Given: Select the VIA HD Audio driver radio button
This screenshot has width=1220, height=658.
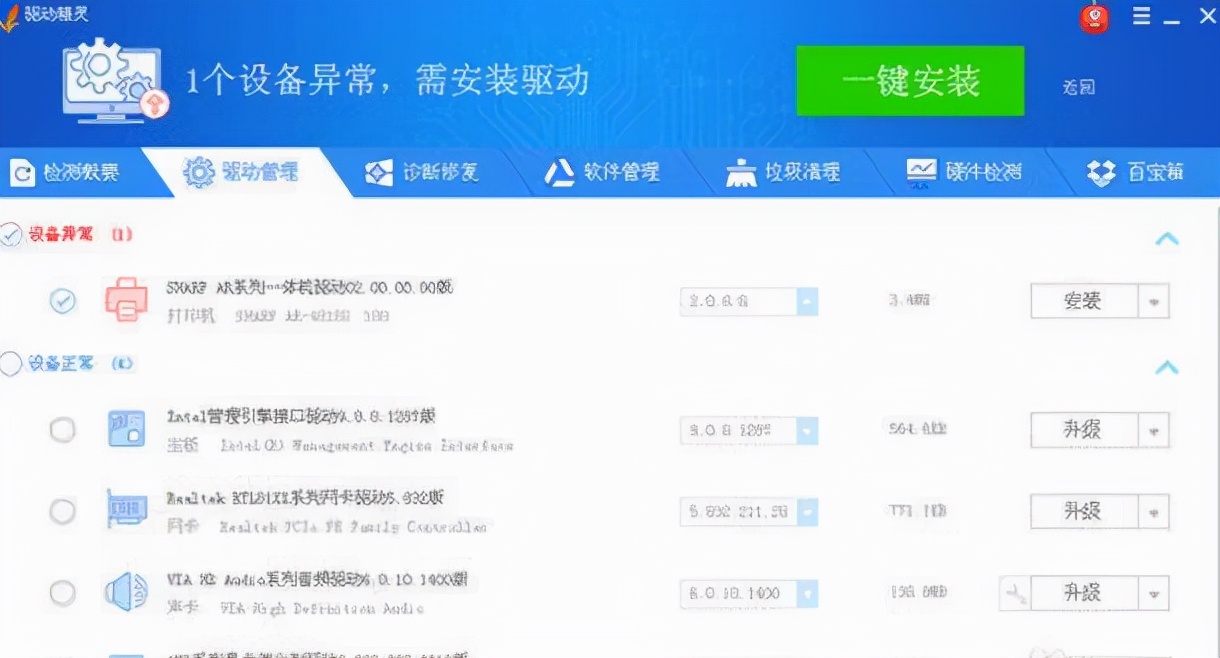Looking at the screenshot, I should (x=62, y=592).
